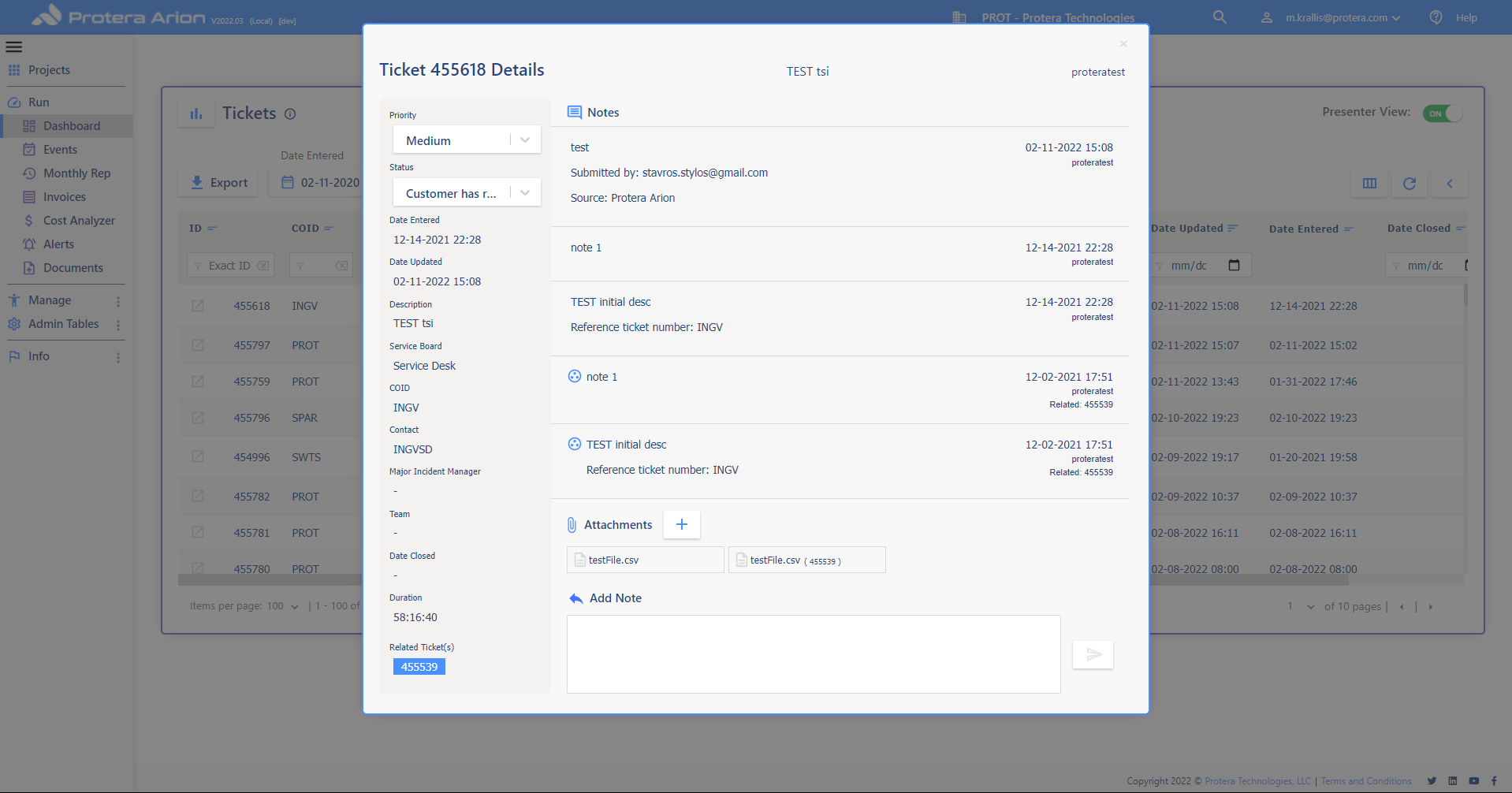This screenshot has height=793, width=1512.
Task: Click the Add Note text area
Action: (x=813, y=654)
